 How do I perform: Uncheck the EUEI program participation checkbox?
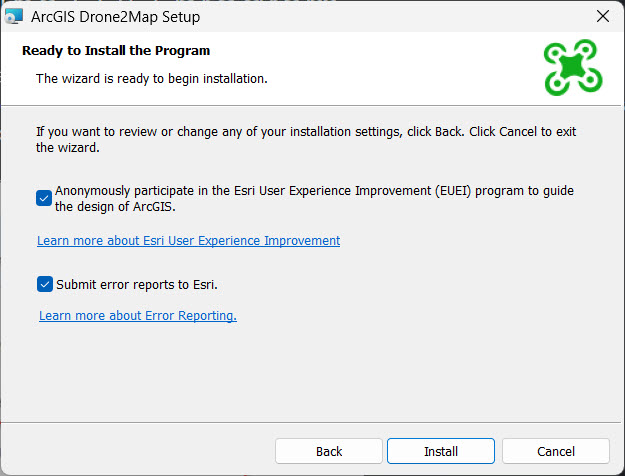click(x=44, y=198)
